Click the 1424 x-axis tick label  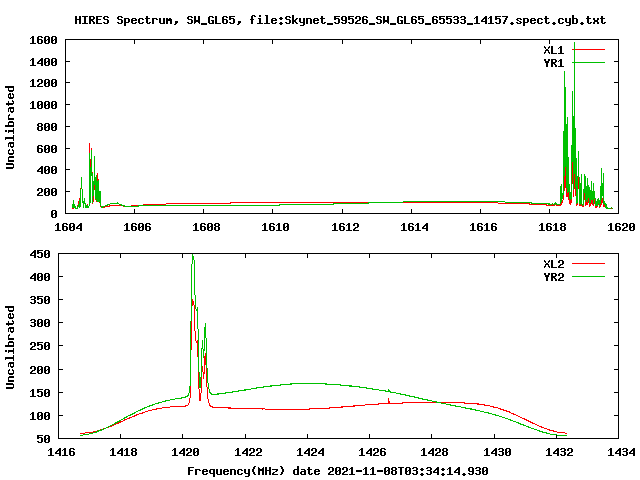[310, 452]
